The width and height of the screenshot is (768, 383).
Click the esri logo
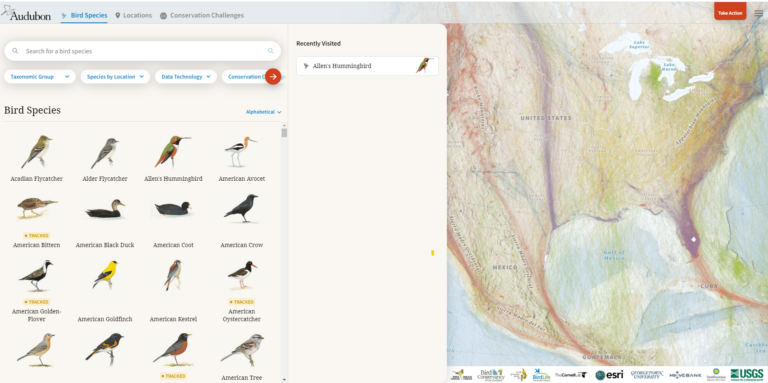[x=609, y=375]
